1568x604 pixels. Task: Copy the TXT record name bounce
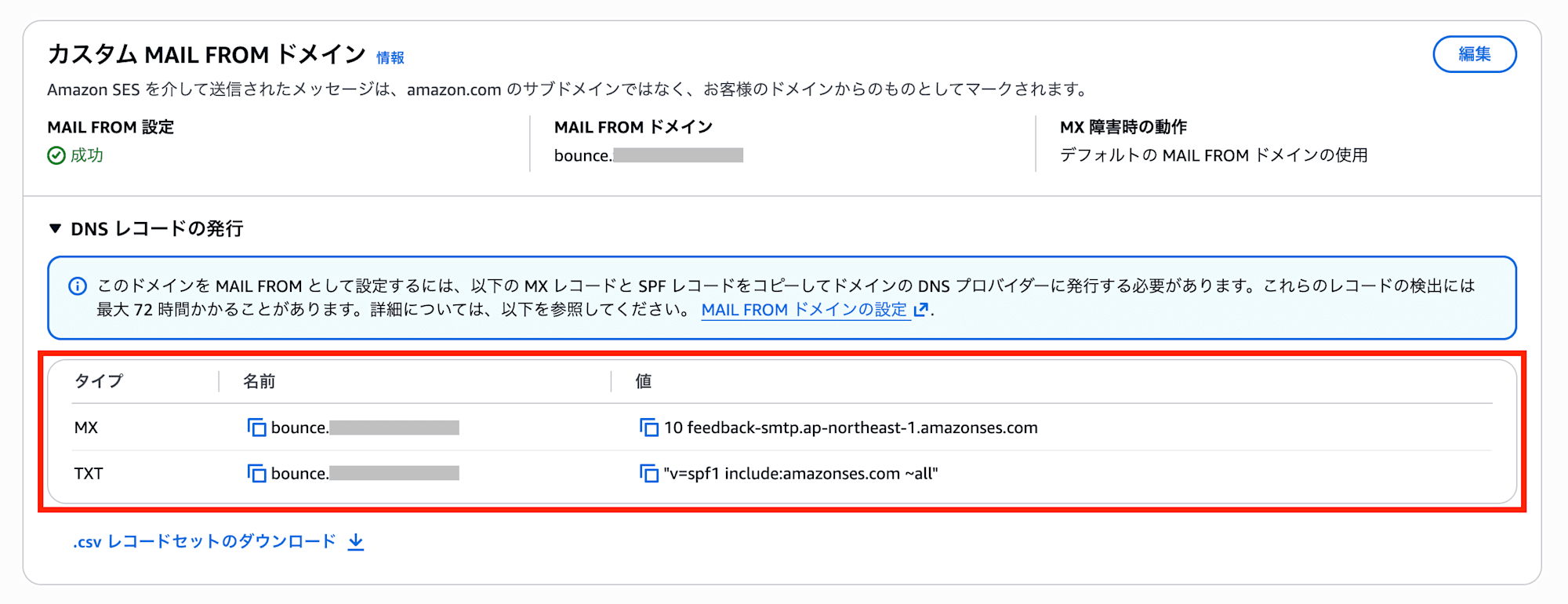[x=256, y=473]
